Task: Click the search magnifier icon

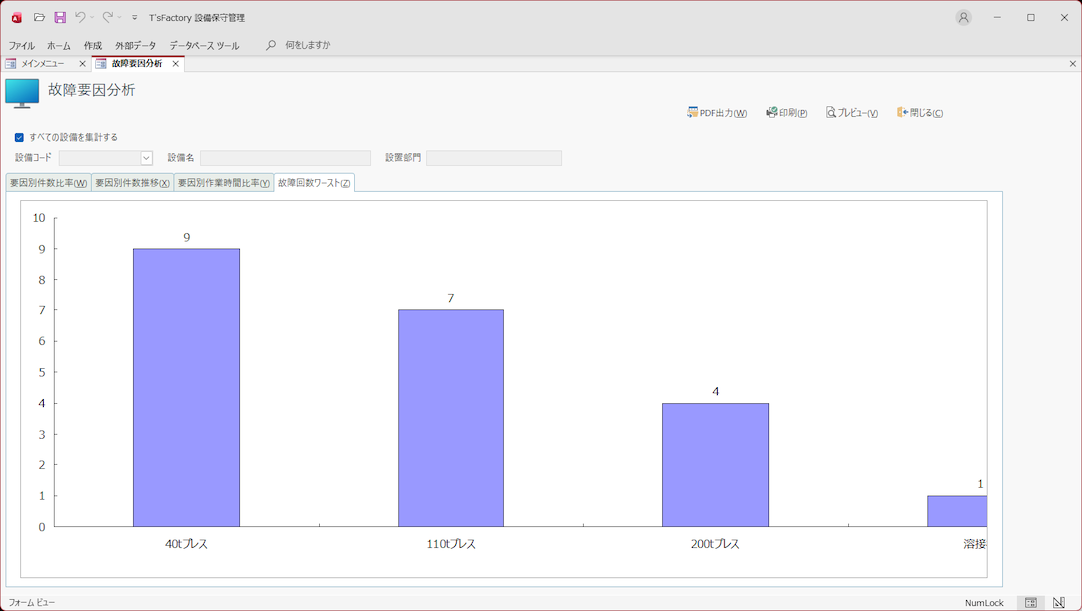Action: click(x=271, y=45)
